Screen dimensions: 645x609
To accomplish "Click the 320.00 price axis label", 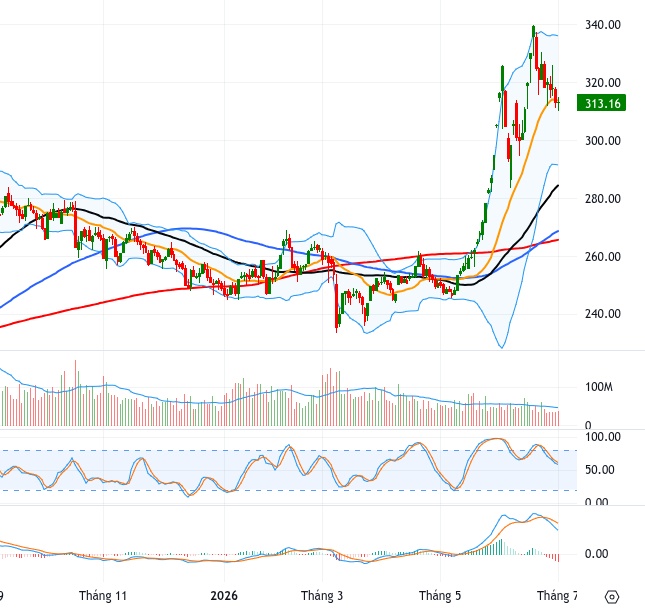I will 603,83.
